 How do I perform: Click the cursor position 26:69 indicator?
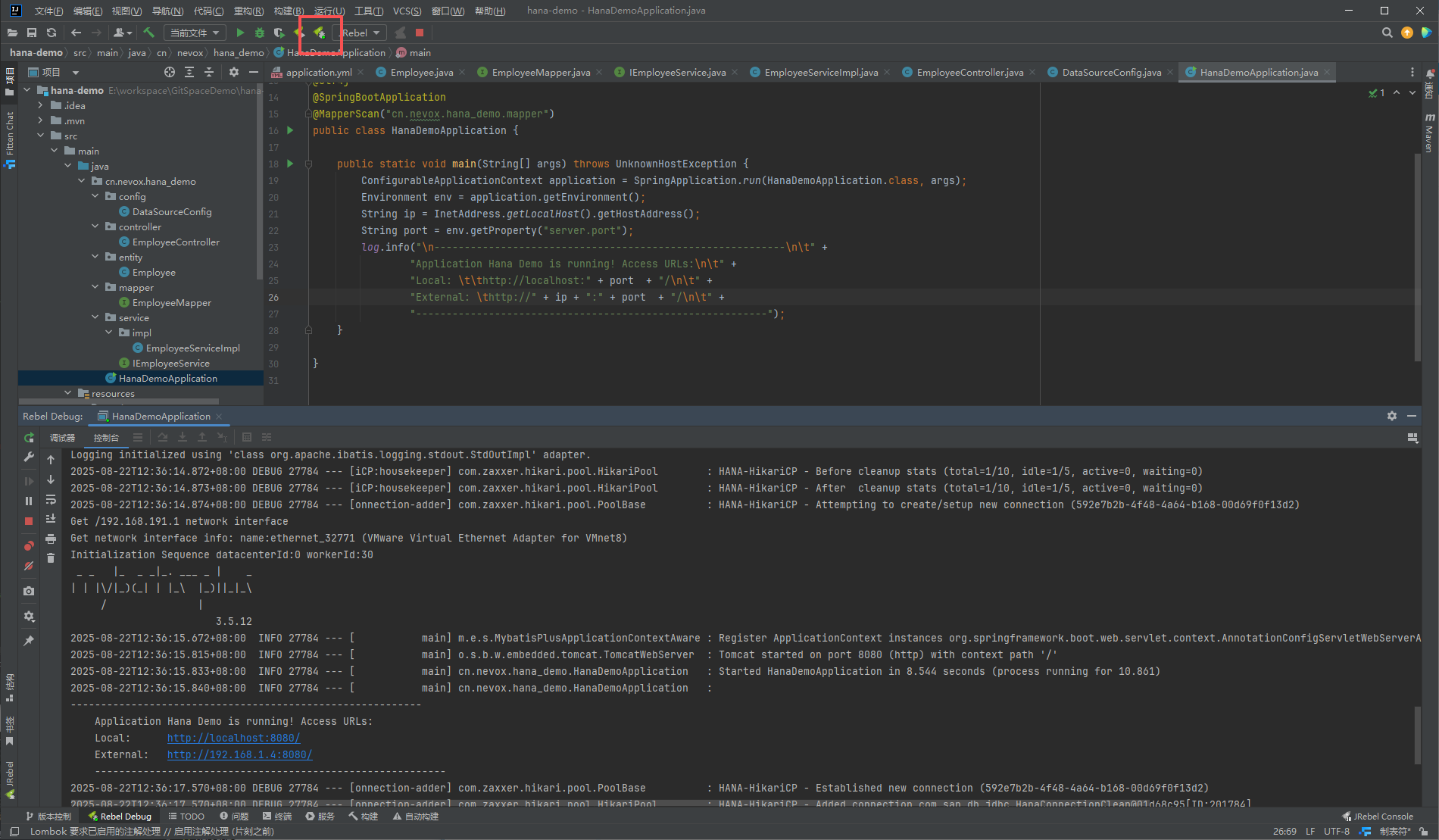tap(1284, 831)
